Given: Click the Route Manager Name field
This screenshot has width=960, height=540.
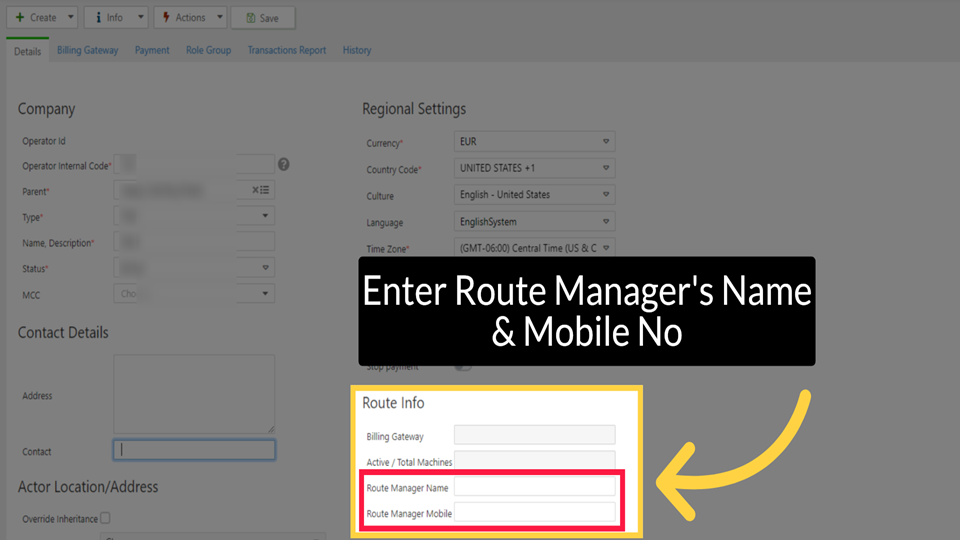Looking at the screenshot, I should click(x=535, y=487).
